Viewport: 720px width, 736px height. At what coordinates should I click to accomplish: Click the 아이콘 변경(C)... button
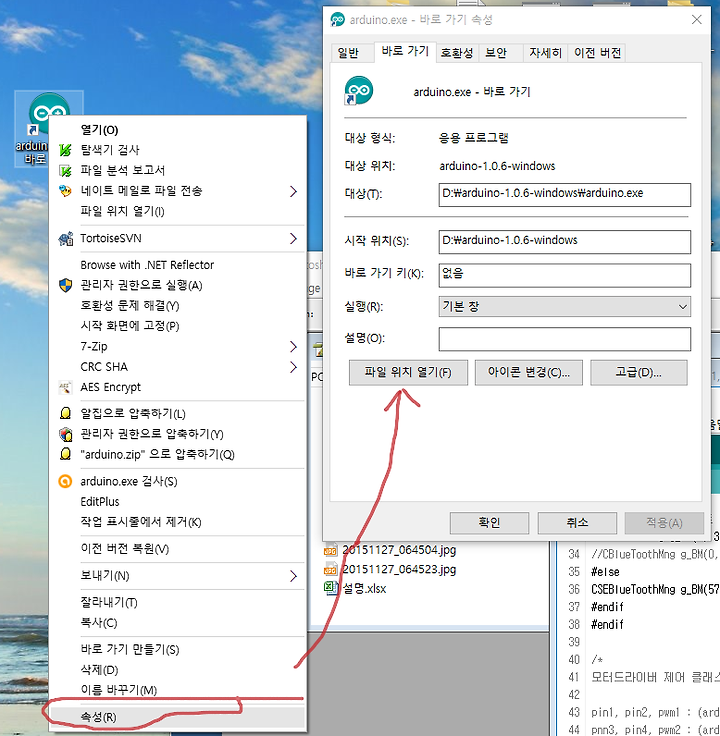pyautogui.click(x=529, y=373)
